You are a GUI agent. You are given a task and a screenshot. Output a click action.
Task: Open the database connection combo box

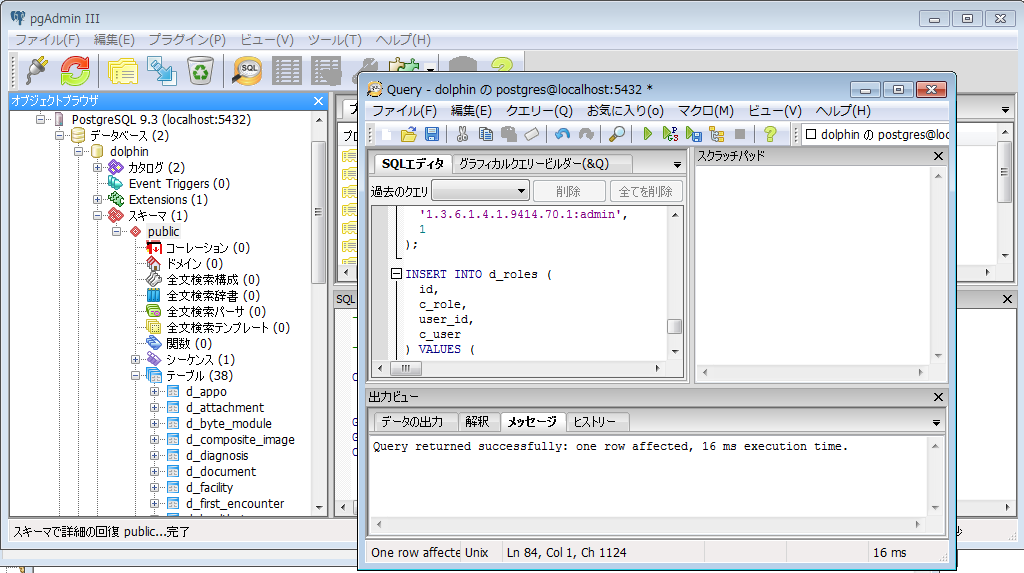875,135
